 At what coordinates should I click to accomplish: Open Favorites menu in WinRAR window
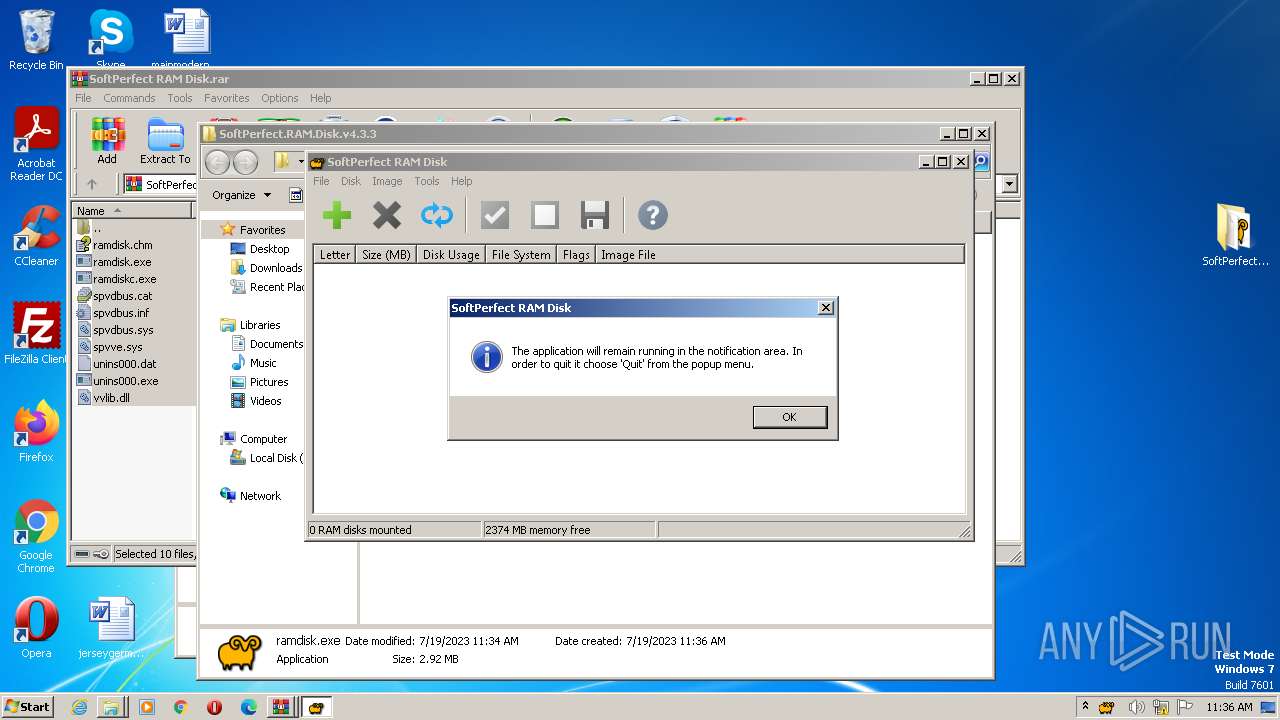point(227,98)
